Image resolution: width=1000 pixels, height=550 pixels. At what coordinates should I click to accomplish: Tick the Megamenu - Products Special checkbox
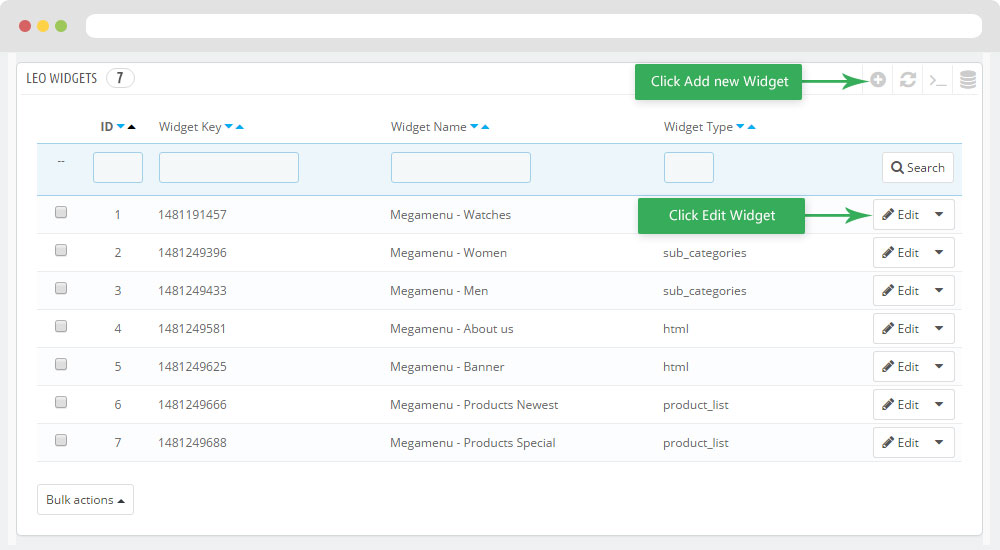(x=61, y=440)
